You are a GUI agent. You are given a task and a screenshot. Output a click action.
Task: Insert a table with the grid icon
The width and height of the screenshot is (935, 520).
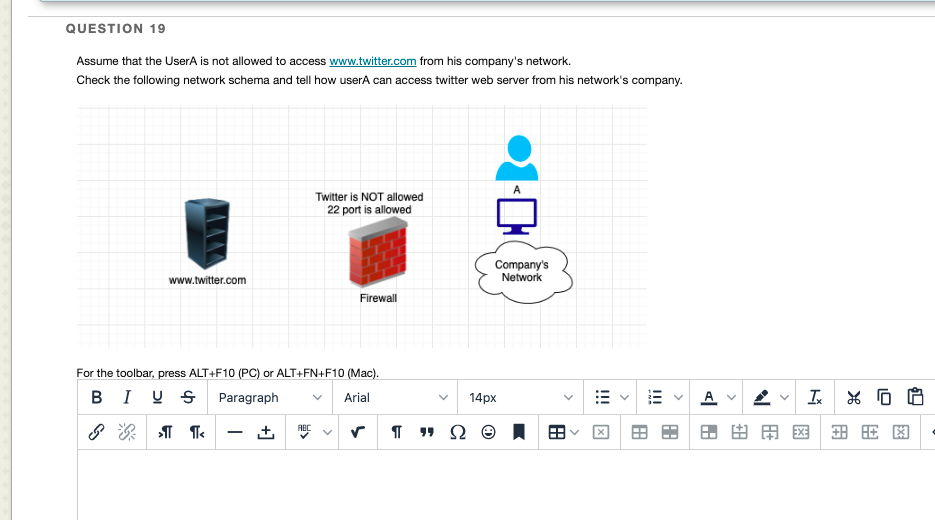click(556, 432)
